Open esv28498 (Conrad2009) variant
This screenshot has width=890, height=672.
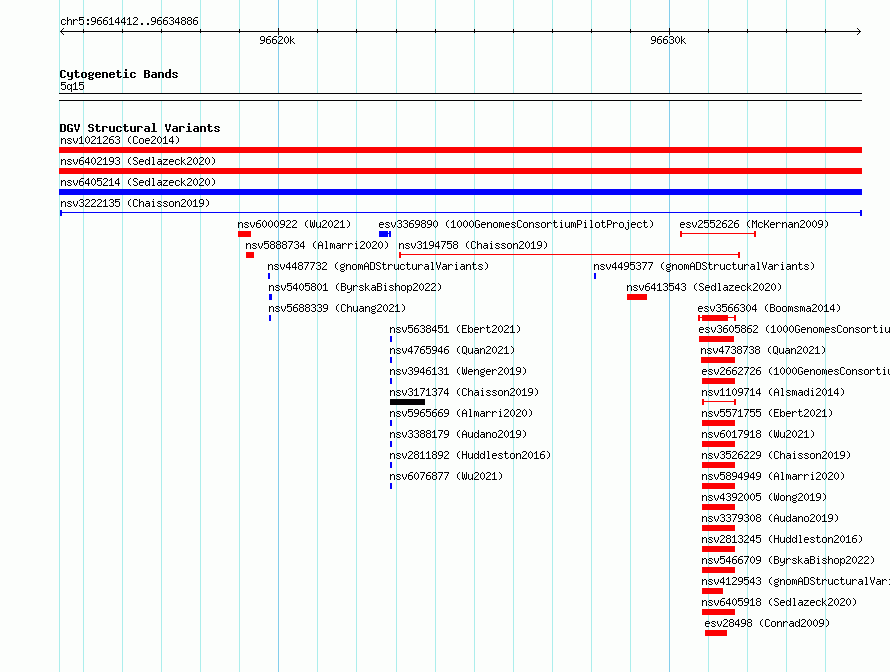pos(767,623)
